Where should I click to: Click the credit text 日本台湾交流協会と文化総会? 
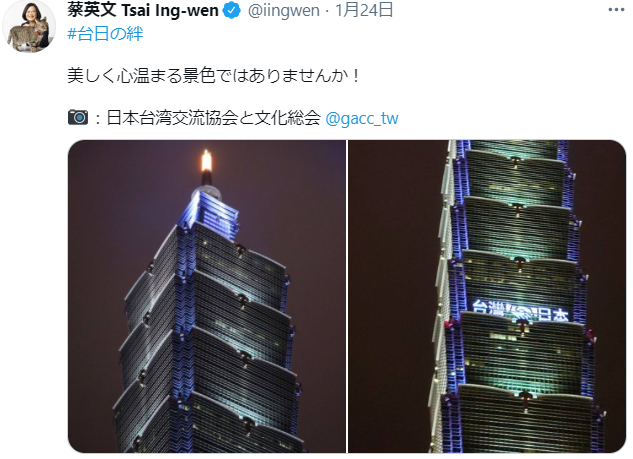pyautogui.click(x=214, y=118)
